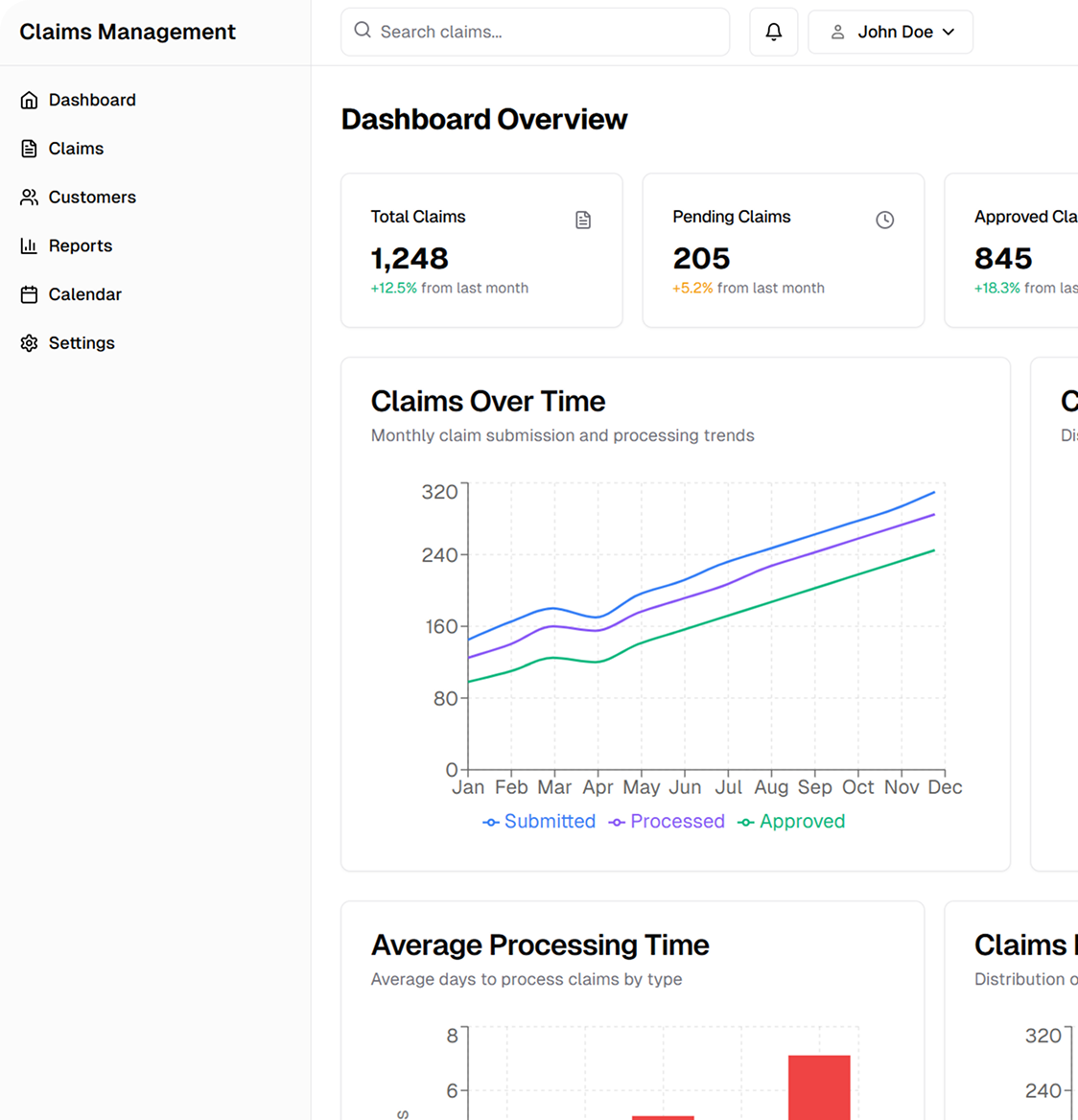Toggle the Approved series in chart legend
The width and height of the screenshot is (1078, 1120).
(791, 822)
